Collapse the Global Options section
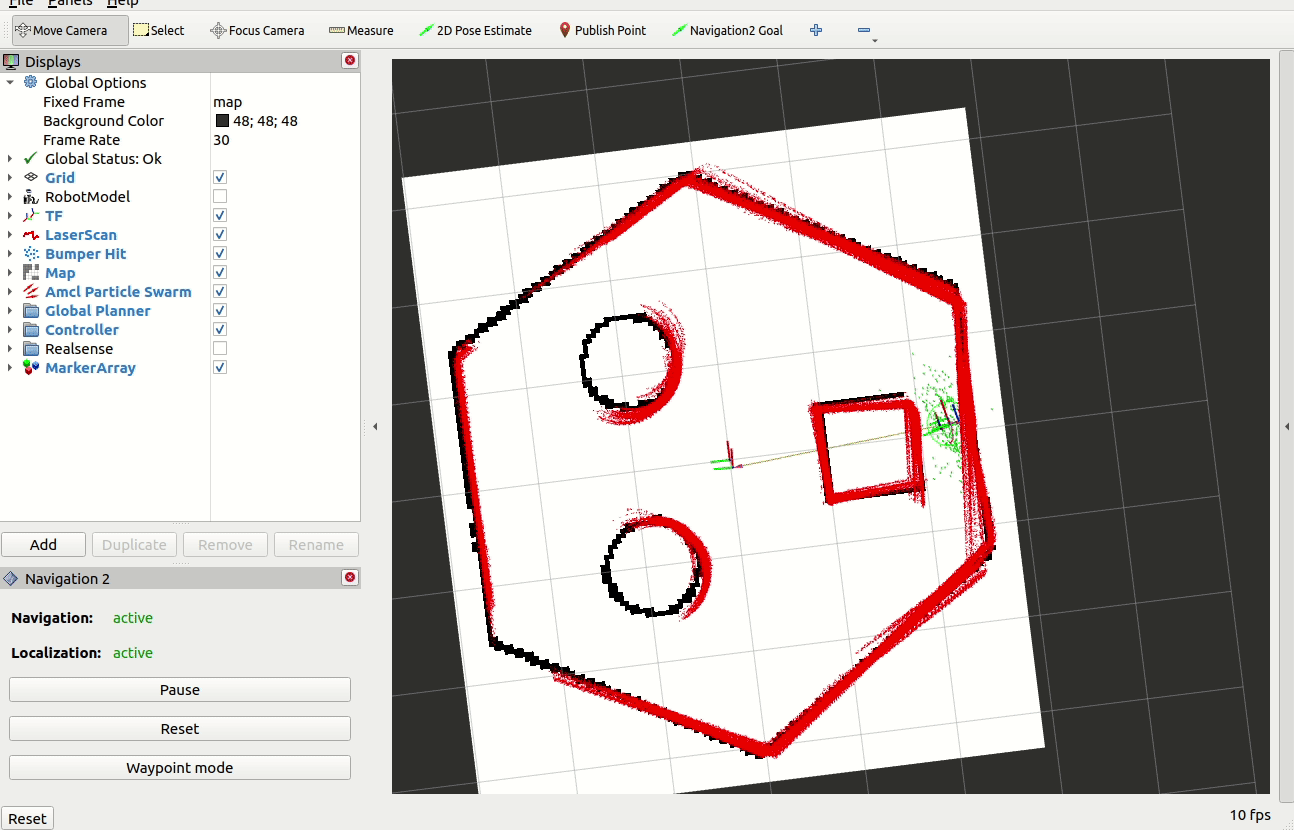Screen dimensions: 1294x830 coord(10,83)
